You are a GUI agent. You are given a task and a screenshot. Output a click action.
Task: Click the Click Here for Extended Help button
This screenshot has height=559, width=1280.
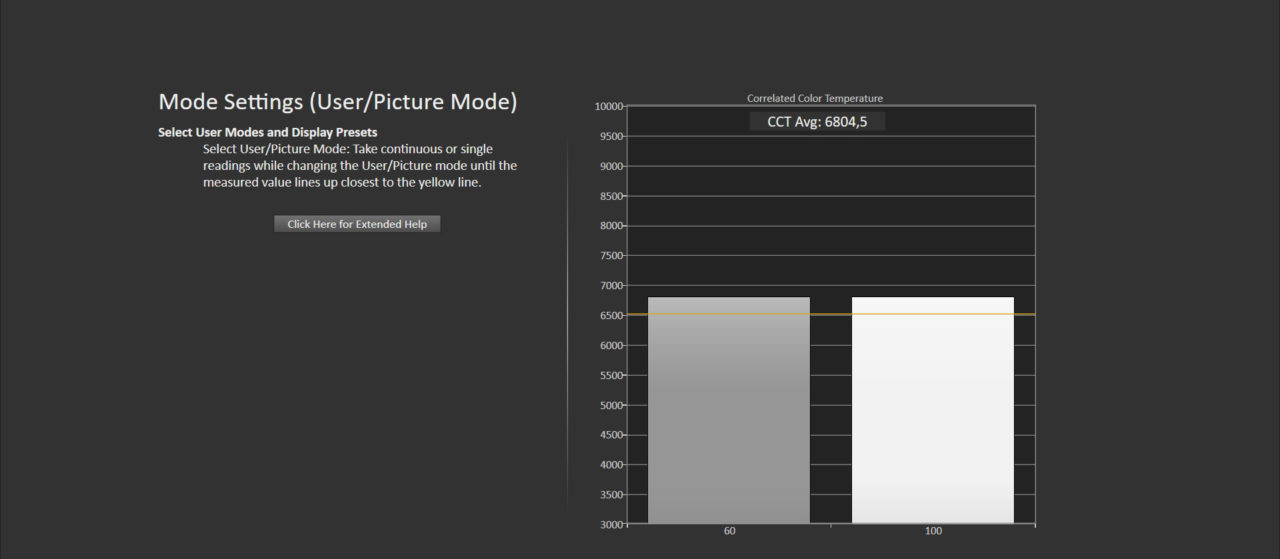(x=357, y=224)
